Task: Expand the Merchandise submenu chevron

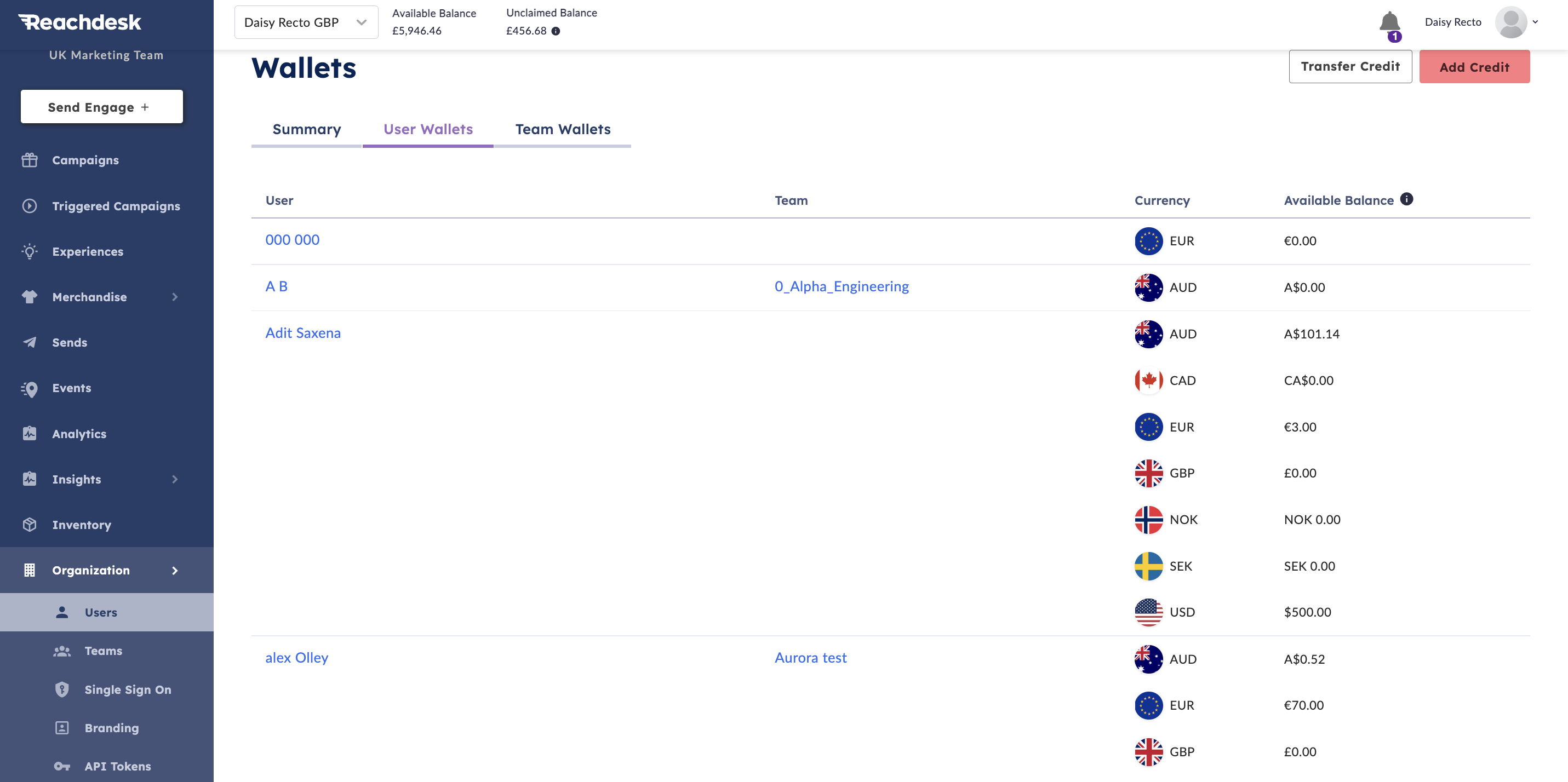Action: (175, 297)
